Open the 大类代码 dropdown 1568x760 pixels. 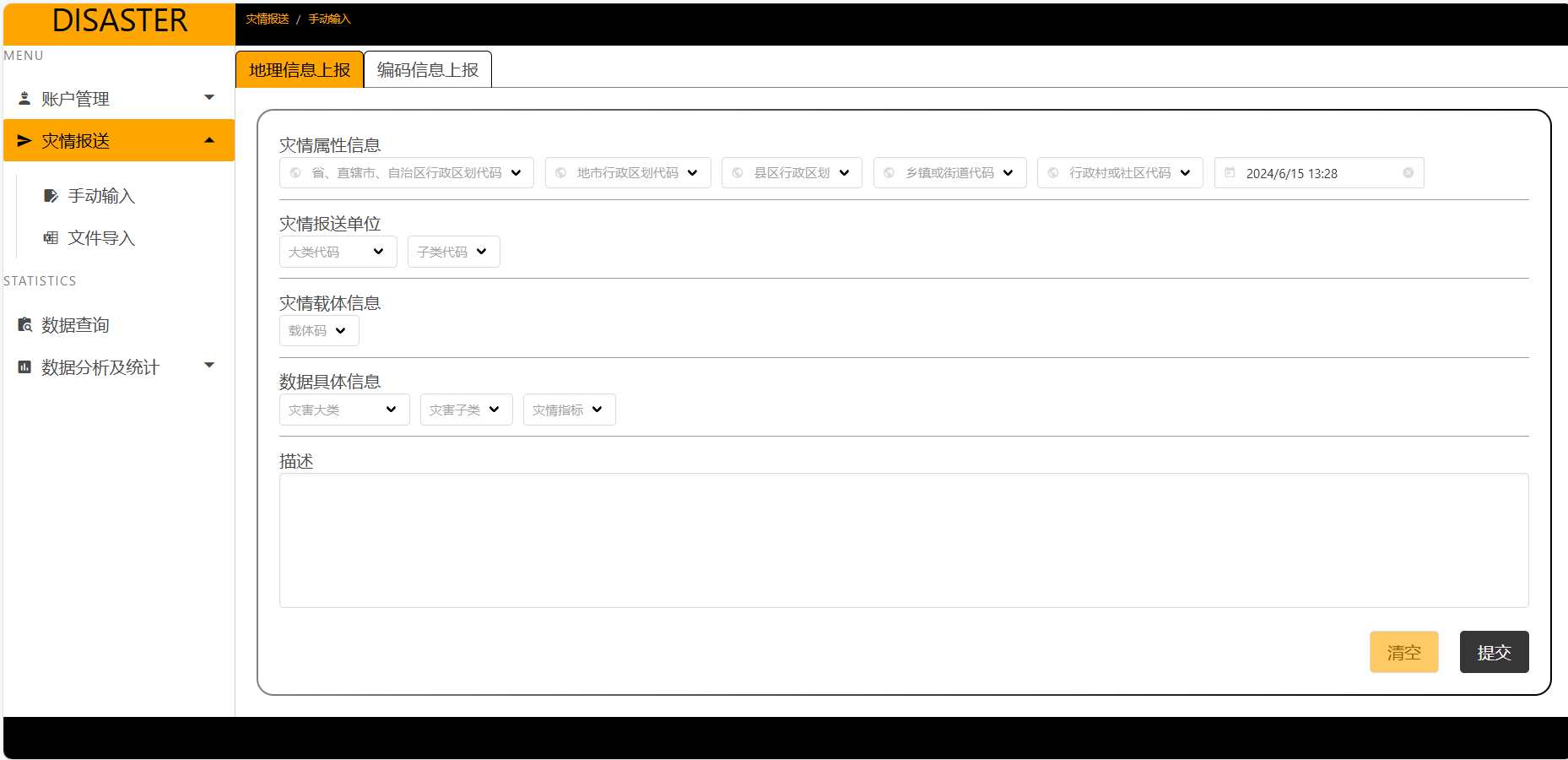[338, 252]
